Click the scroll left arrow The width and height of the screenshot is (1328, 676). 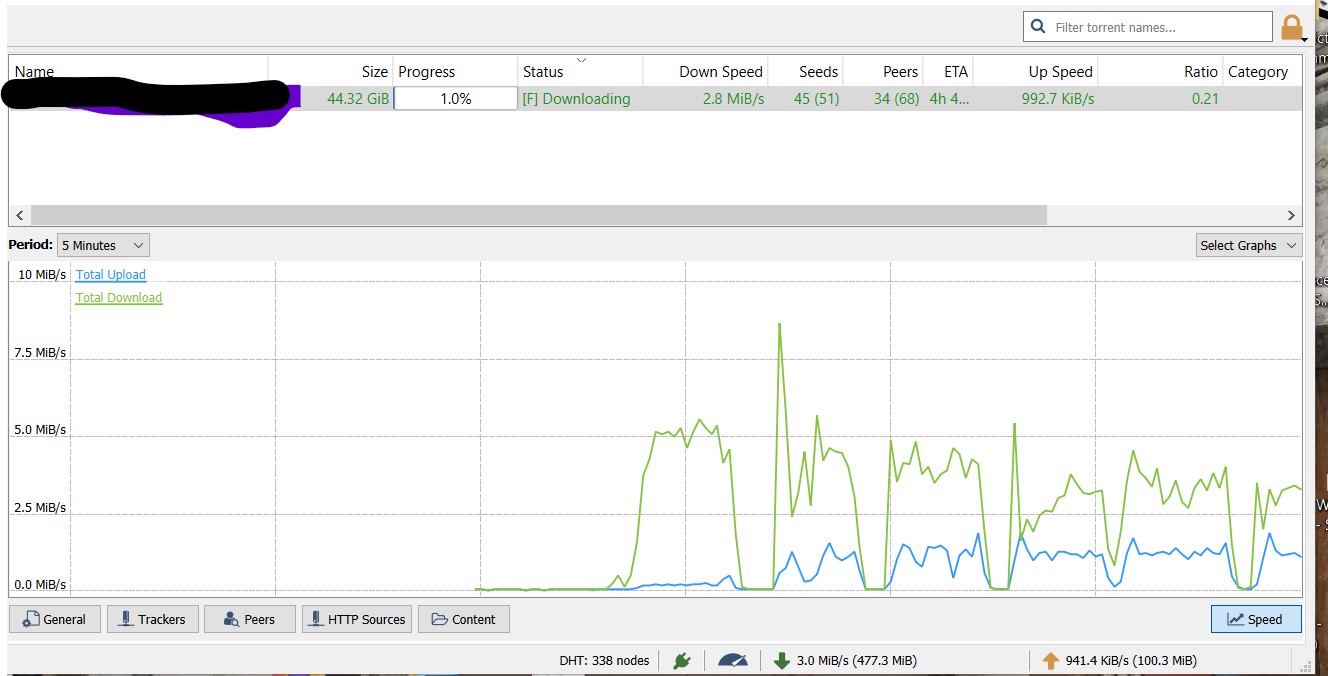click(19, 215)
